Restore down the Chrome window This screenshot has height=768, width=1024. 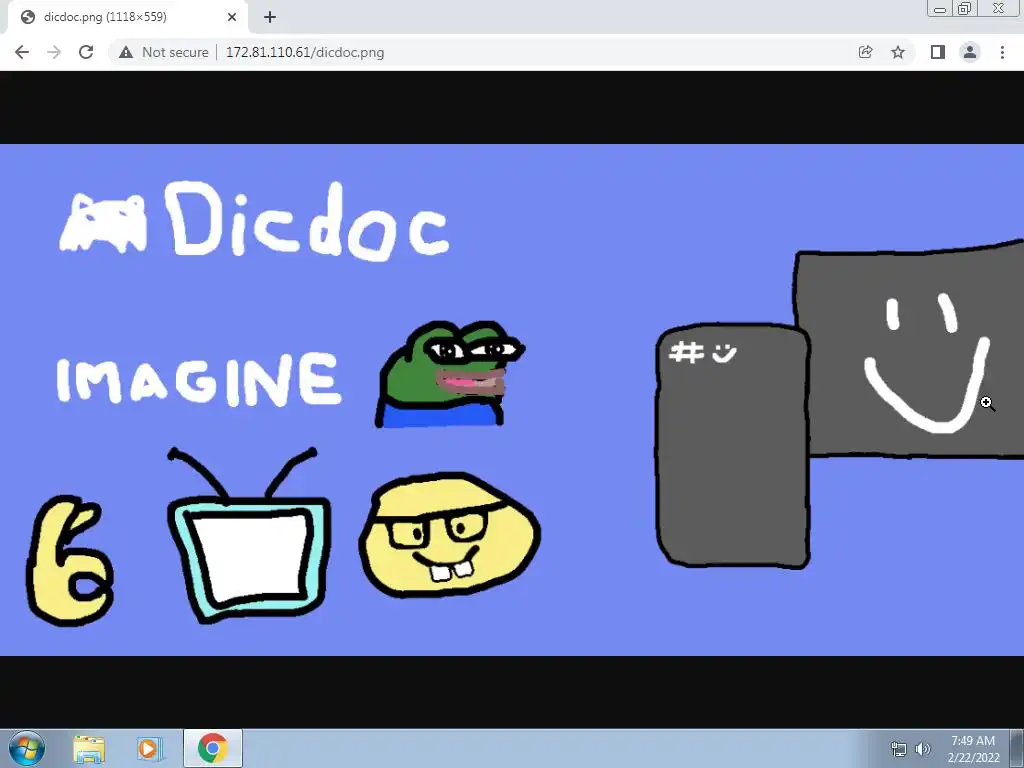[x=965, y=8]
